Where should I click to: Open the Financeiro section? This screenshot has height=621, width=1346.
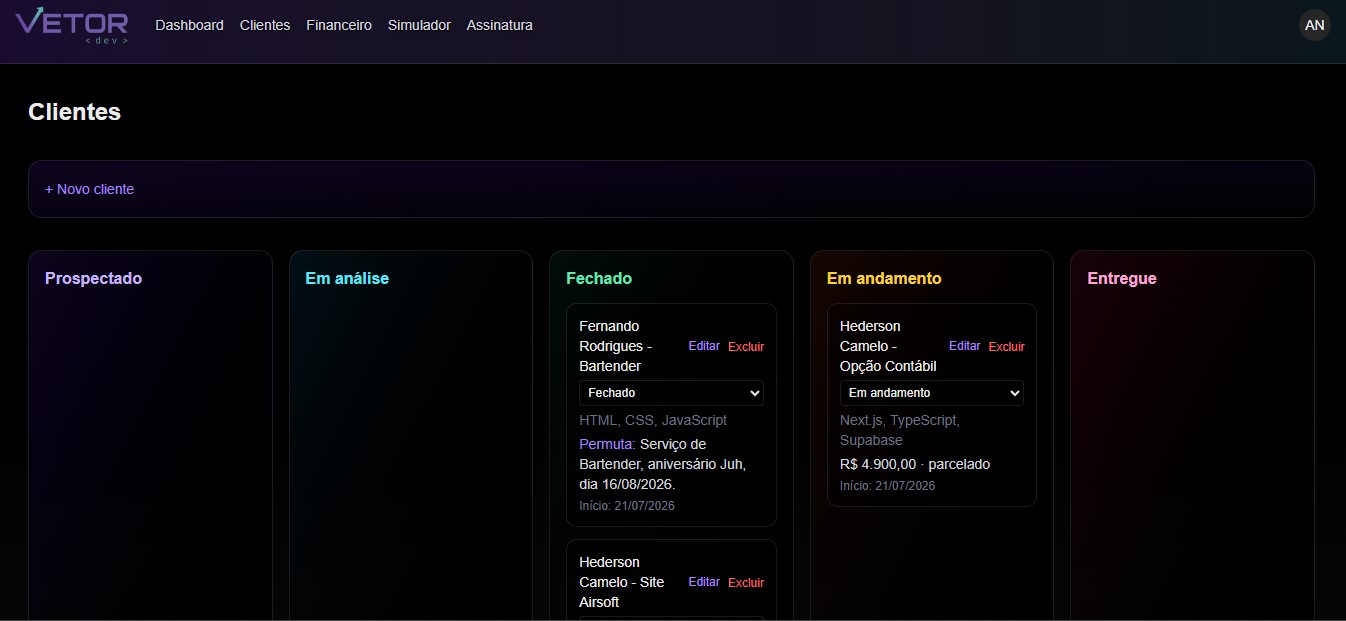339,25
